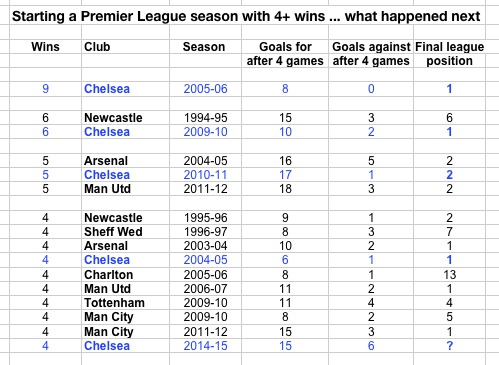The image size is (499, 365).
Task: Select the 2004-05 Chelsea goals for cell
Action: coord(285,260)
